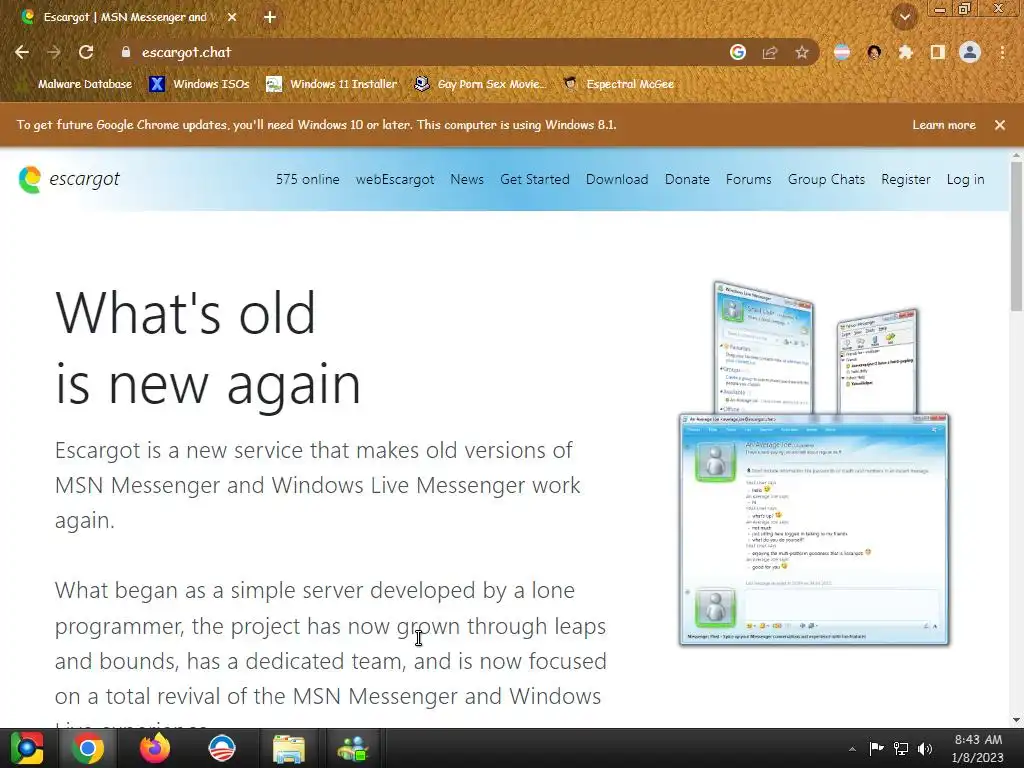Click the 575 online counter

[308, 179]
